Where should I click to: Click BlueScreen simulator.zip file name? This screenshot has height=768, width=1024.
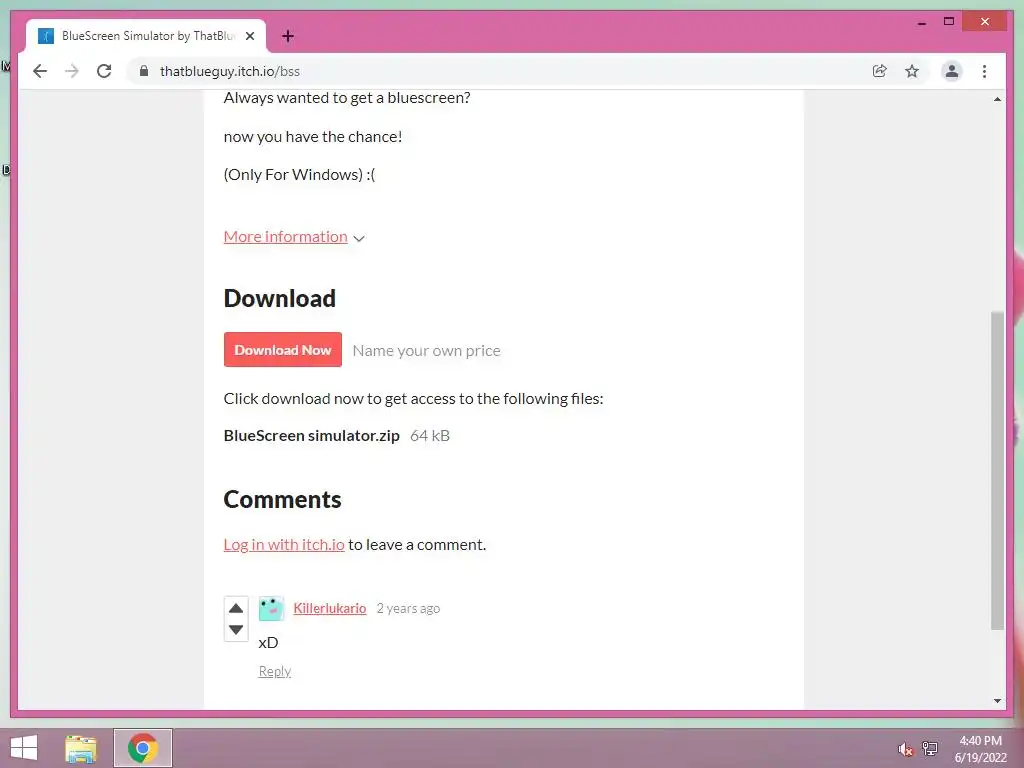click(x=312, y=436)
